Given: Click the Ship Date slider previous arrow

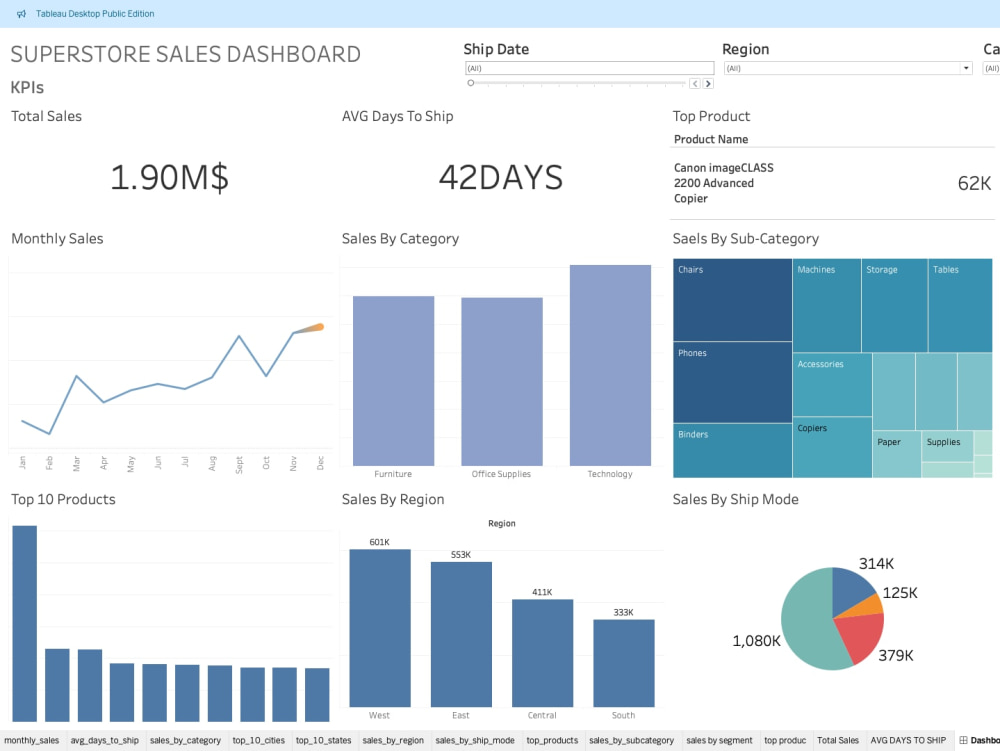Looking at the screenshot, I should pos(695,84).
